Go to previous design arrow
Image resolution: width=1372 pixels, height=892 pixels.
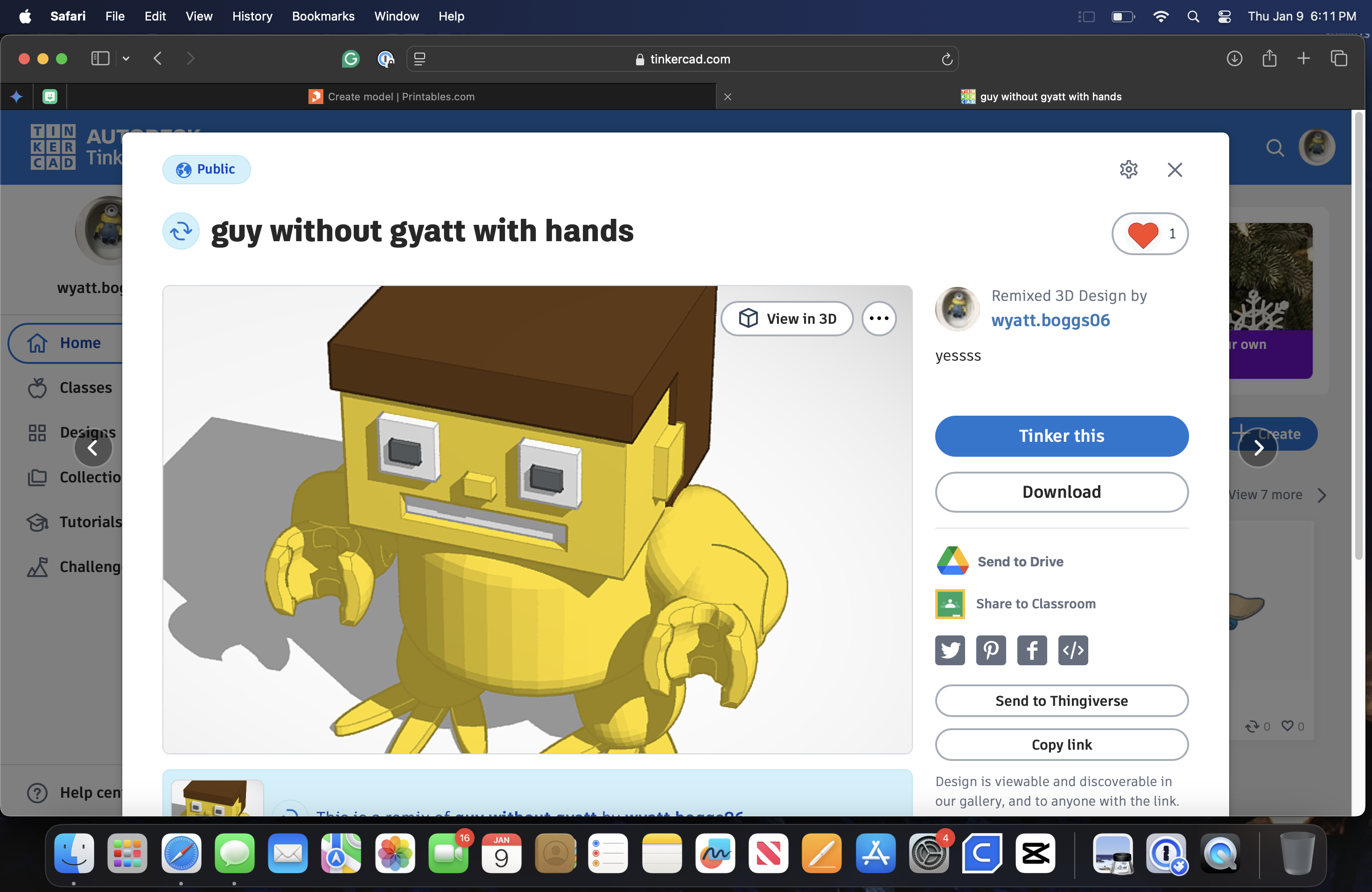coord(93,448)
